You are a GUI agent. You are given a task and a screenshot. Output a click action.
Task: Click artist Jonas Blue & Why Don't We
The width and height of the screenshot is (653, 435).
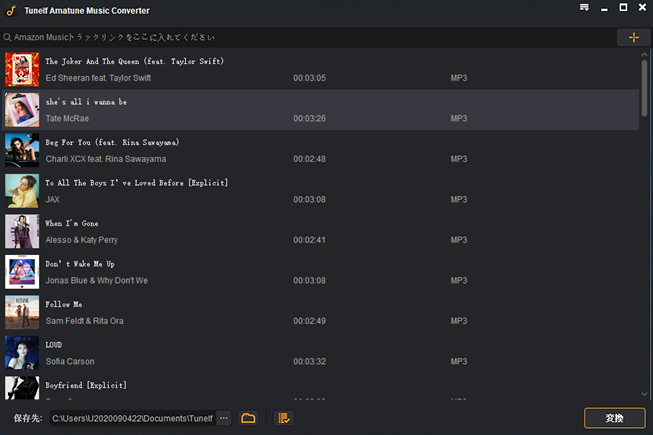point(97,281)
